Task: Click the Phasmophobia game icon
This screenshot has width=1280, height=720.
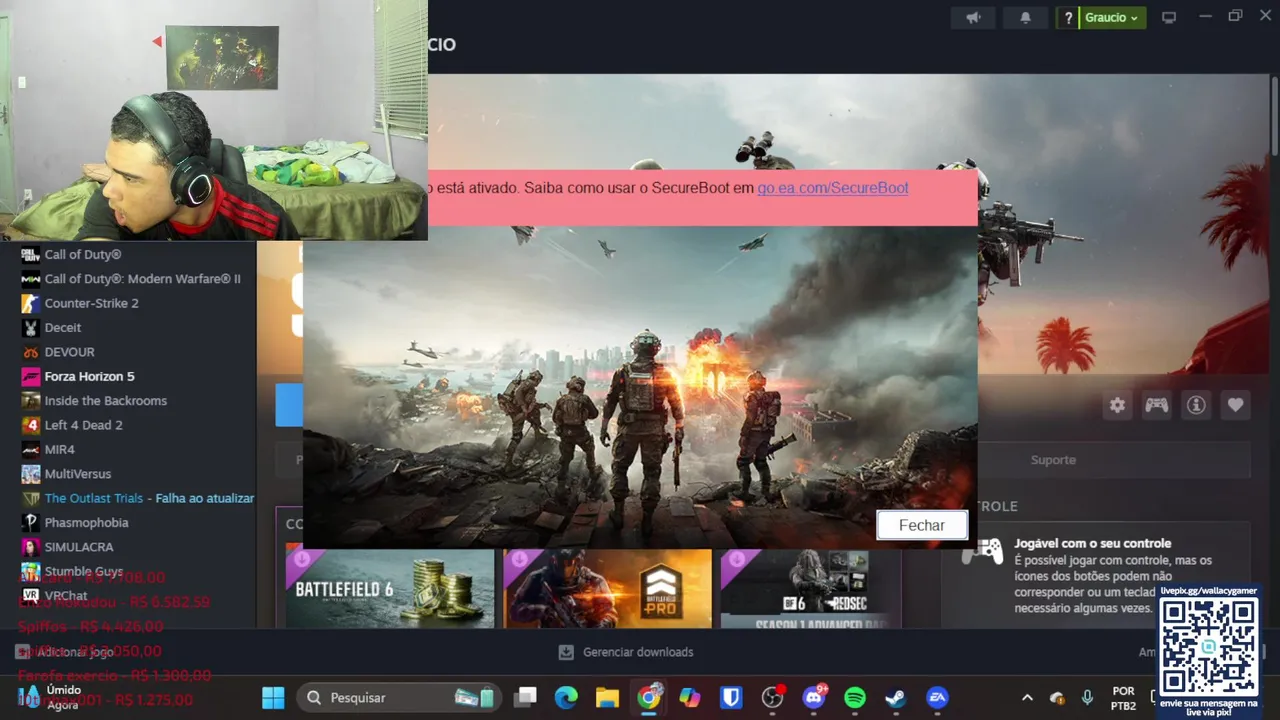Action: (x=30, y=522)
